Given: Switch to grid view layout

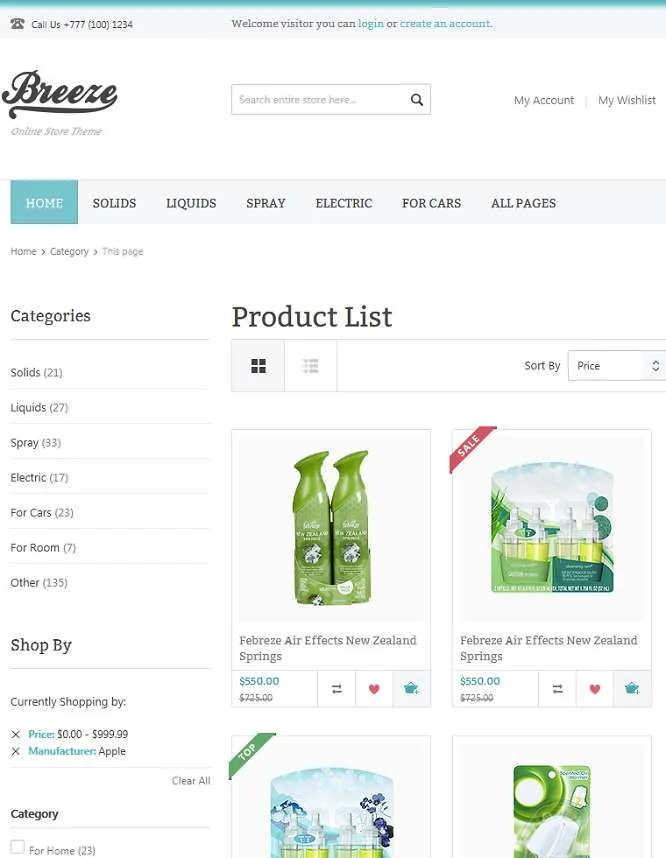Looking at the screenshot, I should pos(258,366).
